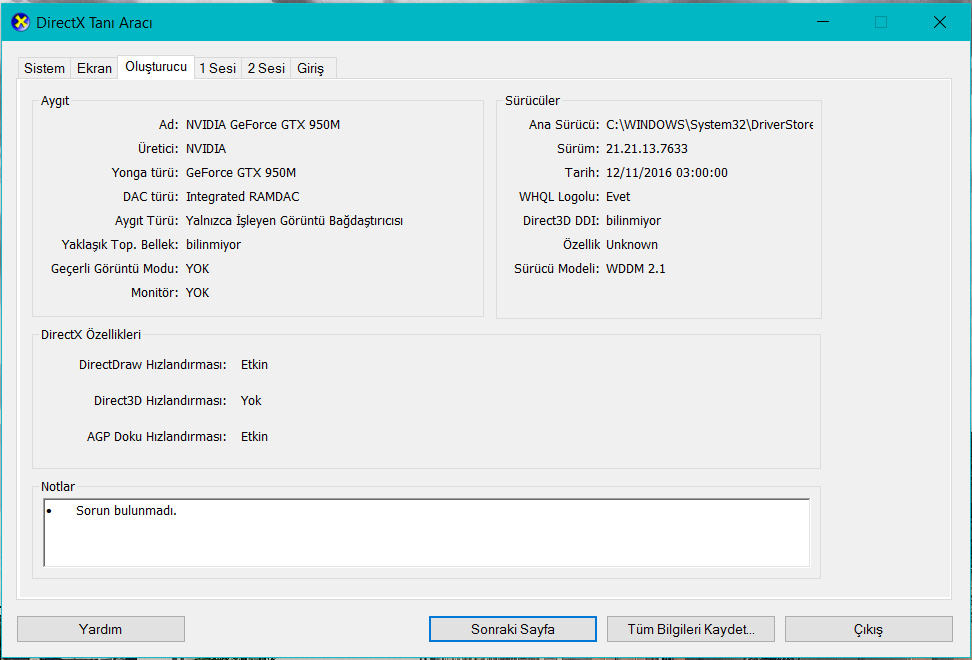This screenshot has height=660, width=972.
Task: Click the driver model WDDM 2.1
Action: click(x=635, y=269)
